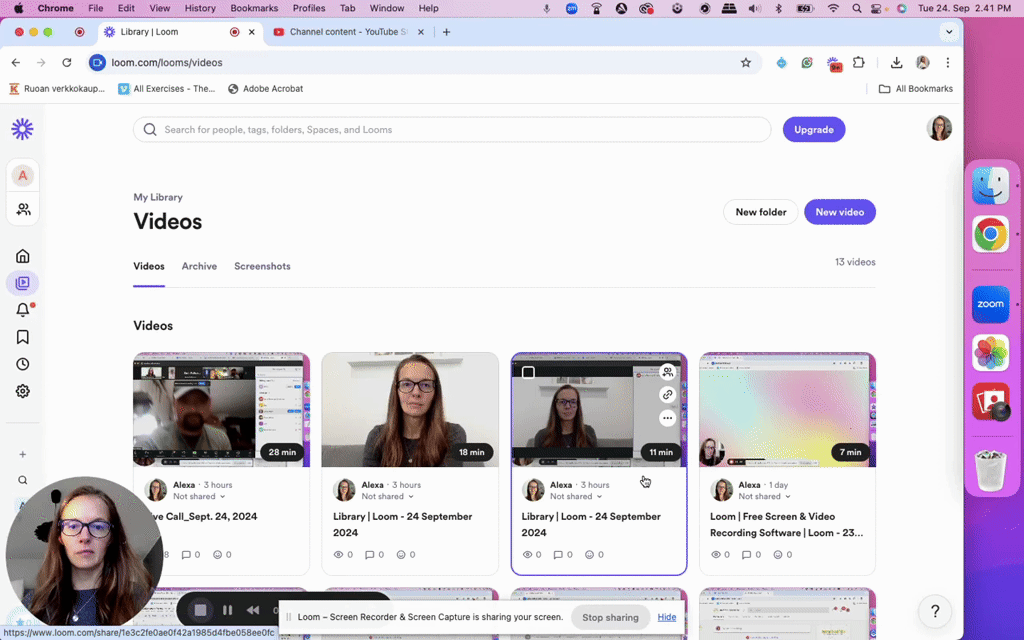Open the All Bookmarks folder

(x=916, y=89)
